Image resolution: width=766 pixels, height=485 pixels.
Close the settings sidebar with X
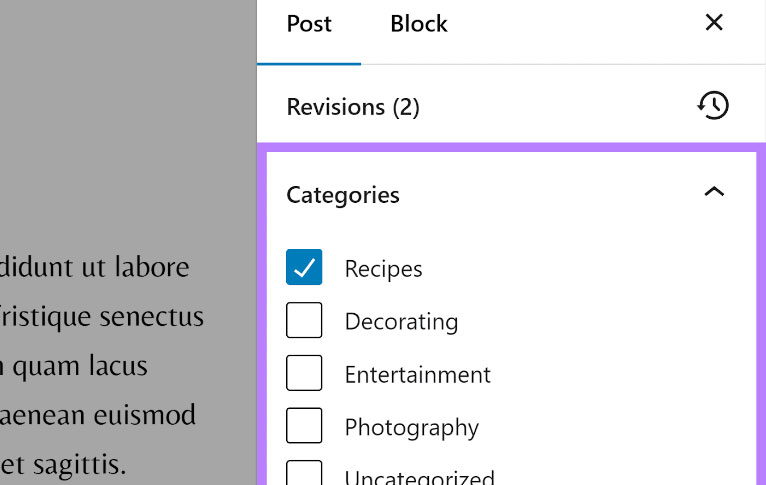tap(714, 23)
